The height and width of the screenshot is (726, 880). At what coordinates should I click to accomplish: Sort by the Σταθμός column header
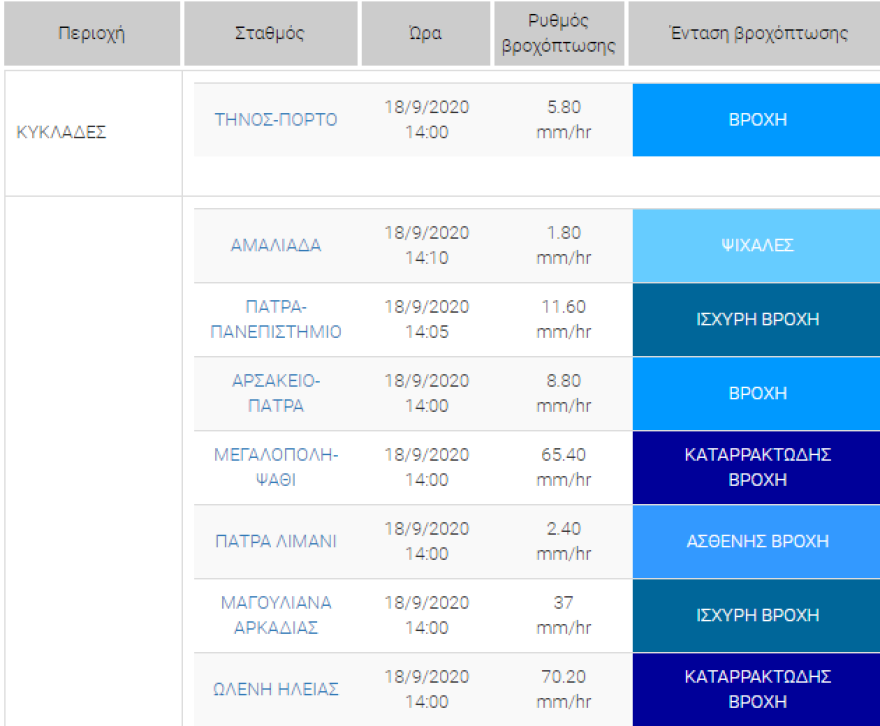pos(269,33)
